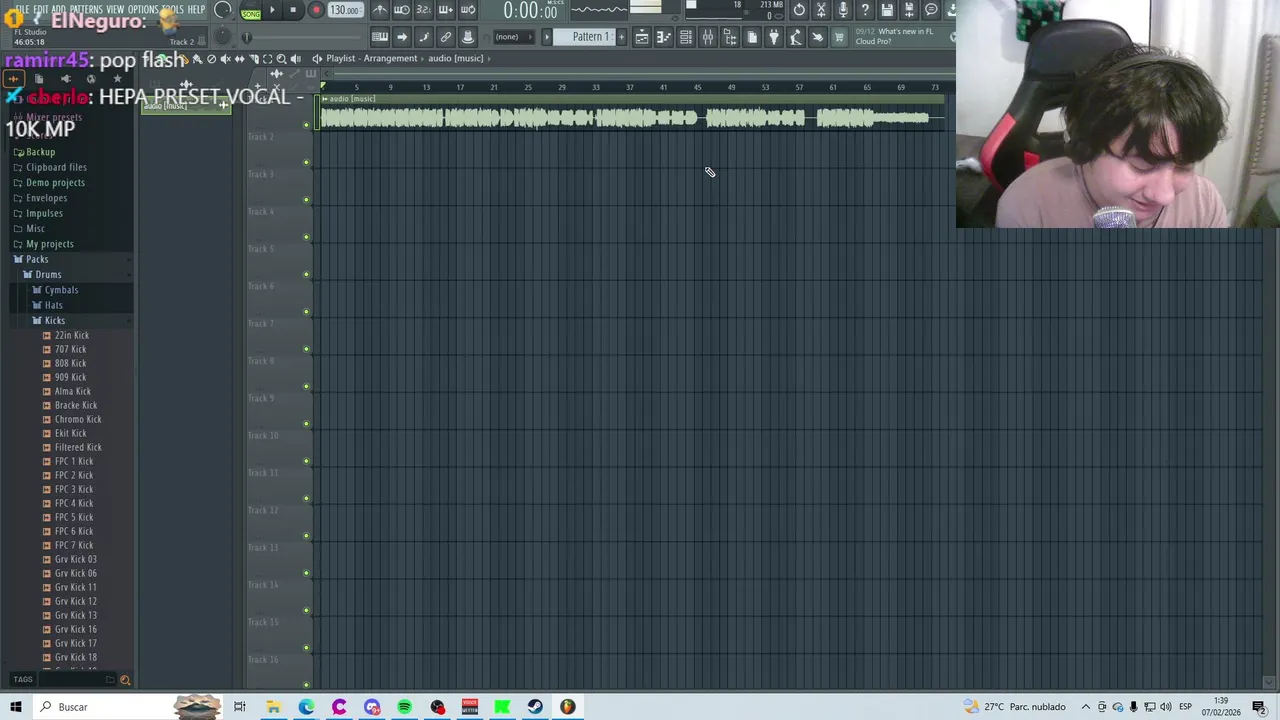This screenshot has height=720, width=1280.
Task: Toggle the Browser panel icon
Action: coord(729,37)
